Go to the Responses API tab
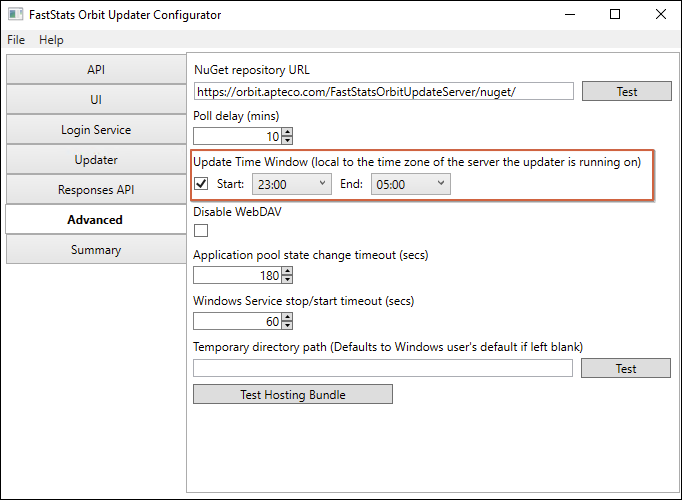Viewport: 682px width, 500px height. click(96, 190)
